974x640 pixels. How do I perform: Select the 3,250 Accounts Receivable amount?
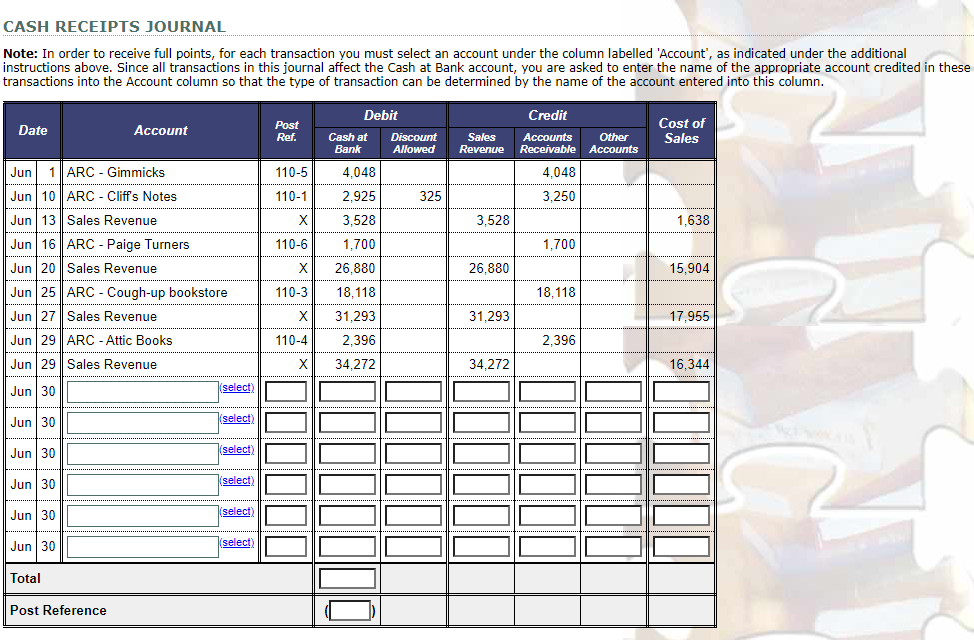tap(559, 196)
